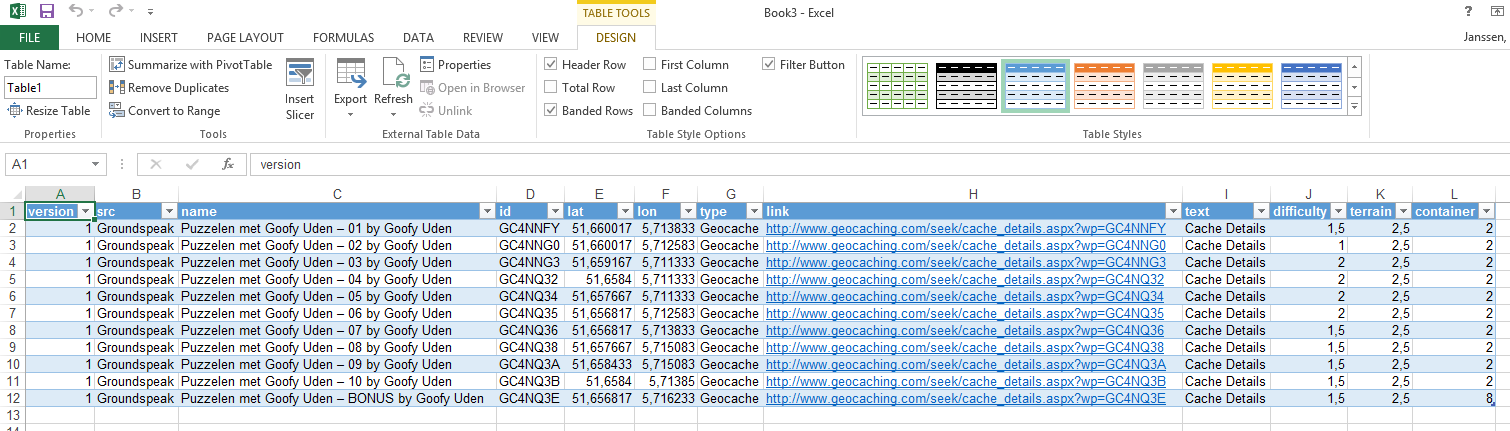Image resolution: width=1510 pixels, height=431 pixels.
Task: Apply the yellow table style swatch
Action: click(x=1242, y=87)
